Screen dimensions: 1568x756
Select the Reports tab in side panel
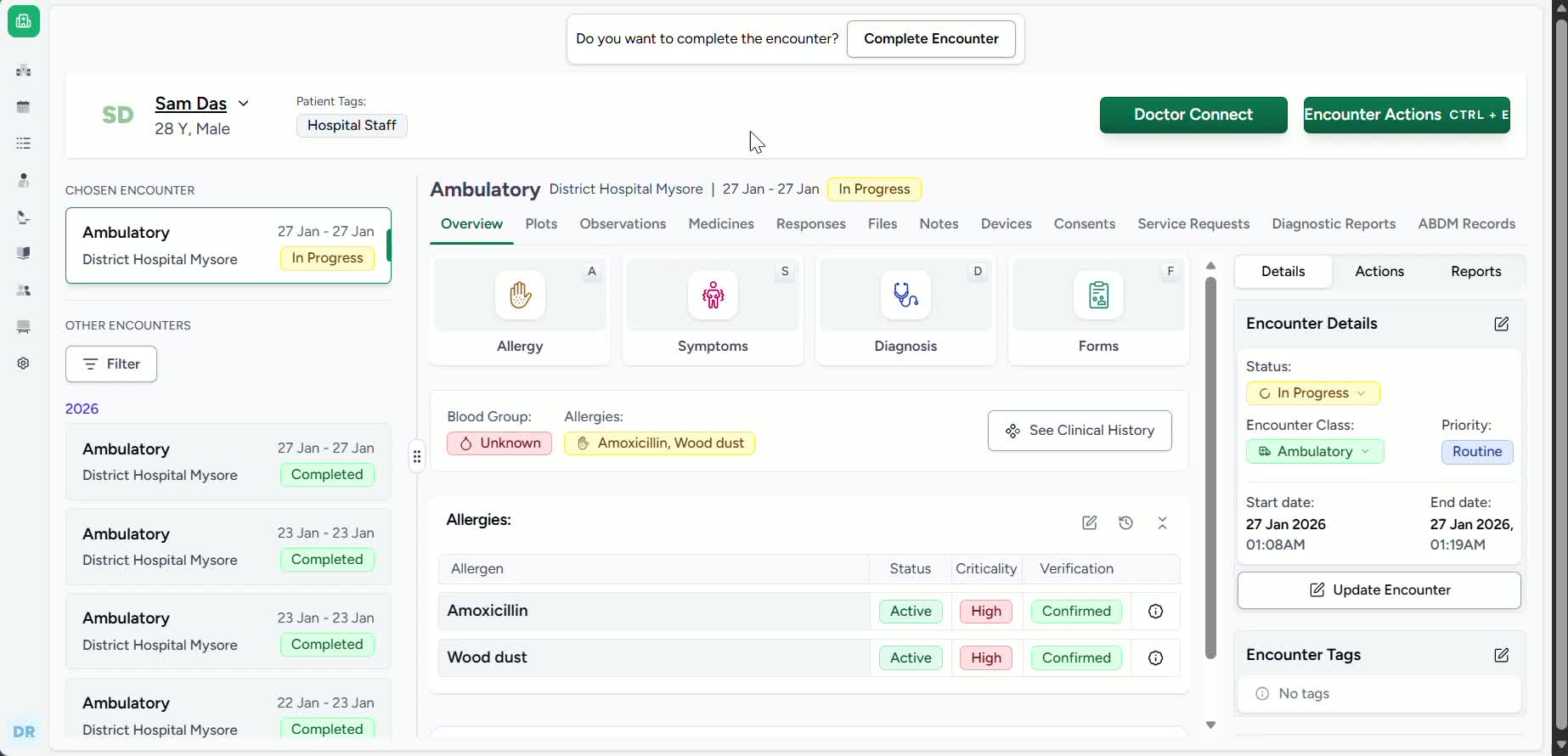coord(1476,272)
